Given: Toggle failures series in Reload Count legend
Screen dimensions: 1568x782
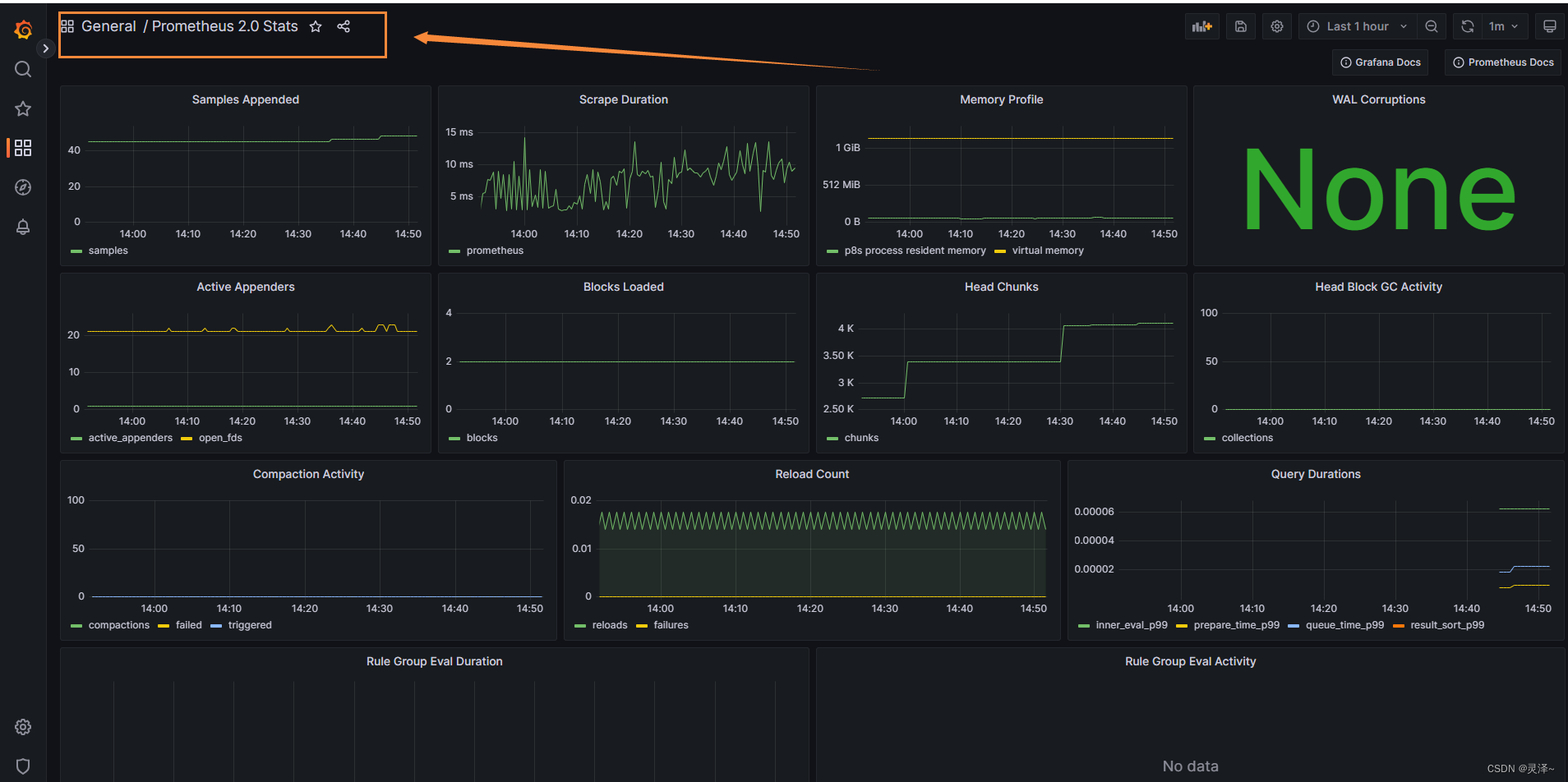Looking at the screenshot, I should (671, 625).
